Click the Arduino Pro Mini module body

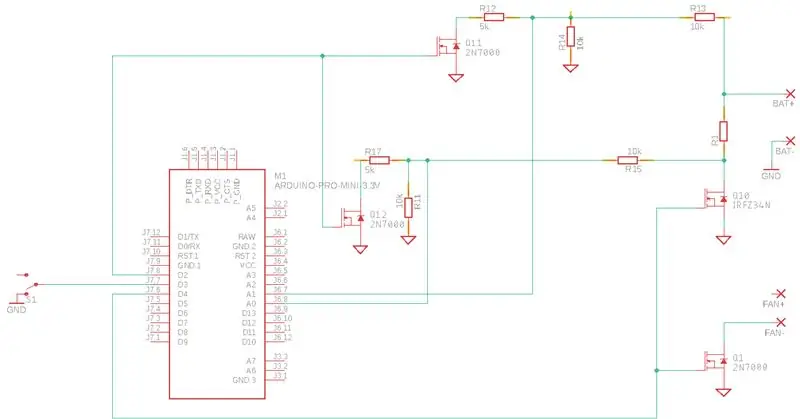click(x=217, y=284)
